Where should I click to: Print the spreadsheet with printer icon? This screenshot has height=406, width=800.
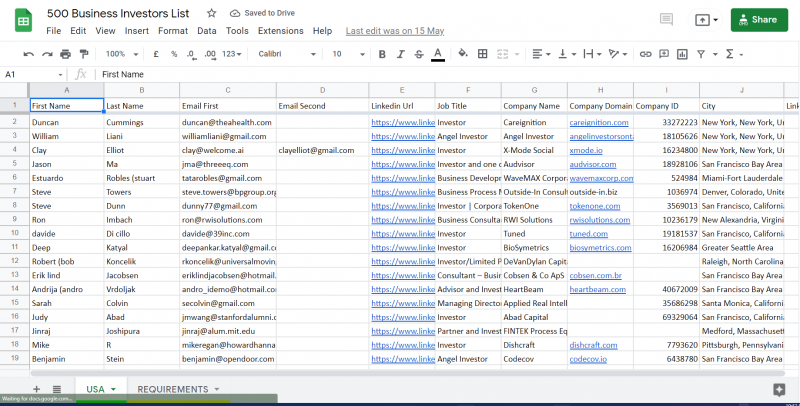pyautogui.click(x=66, y=54)
